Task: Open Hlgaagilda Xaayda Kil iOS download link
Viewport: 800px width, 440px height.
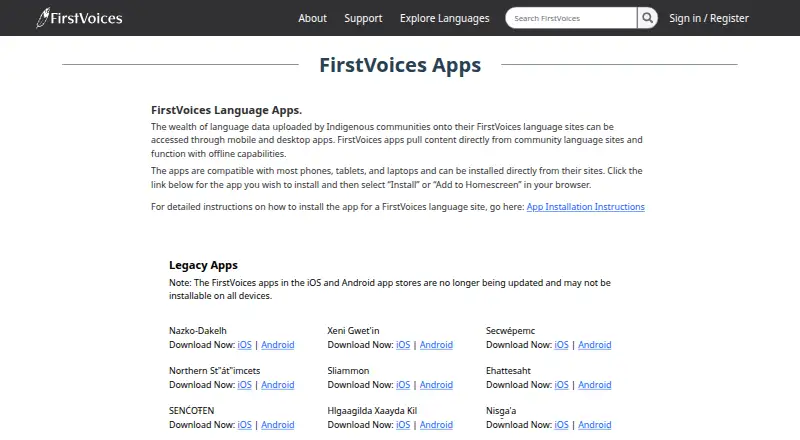Action: coord(403,424)
